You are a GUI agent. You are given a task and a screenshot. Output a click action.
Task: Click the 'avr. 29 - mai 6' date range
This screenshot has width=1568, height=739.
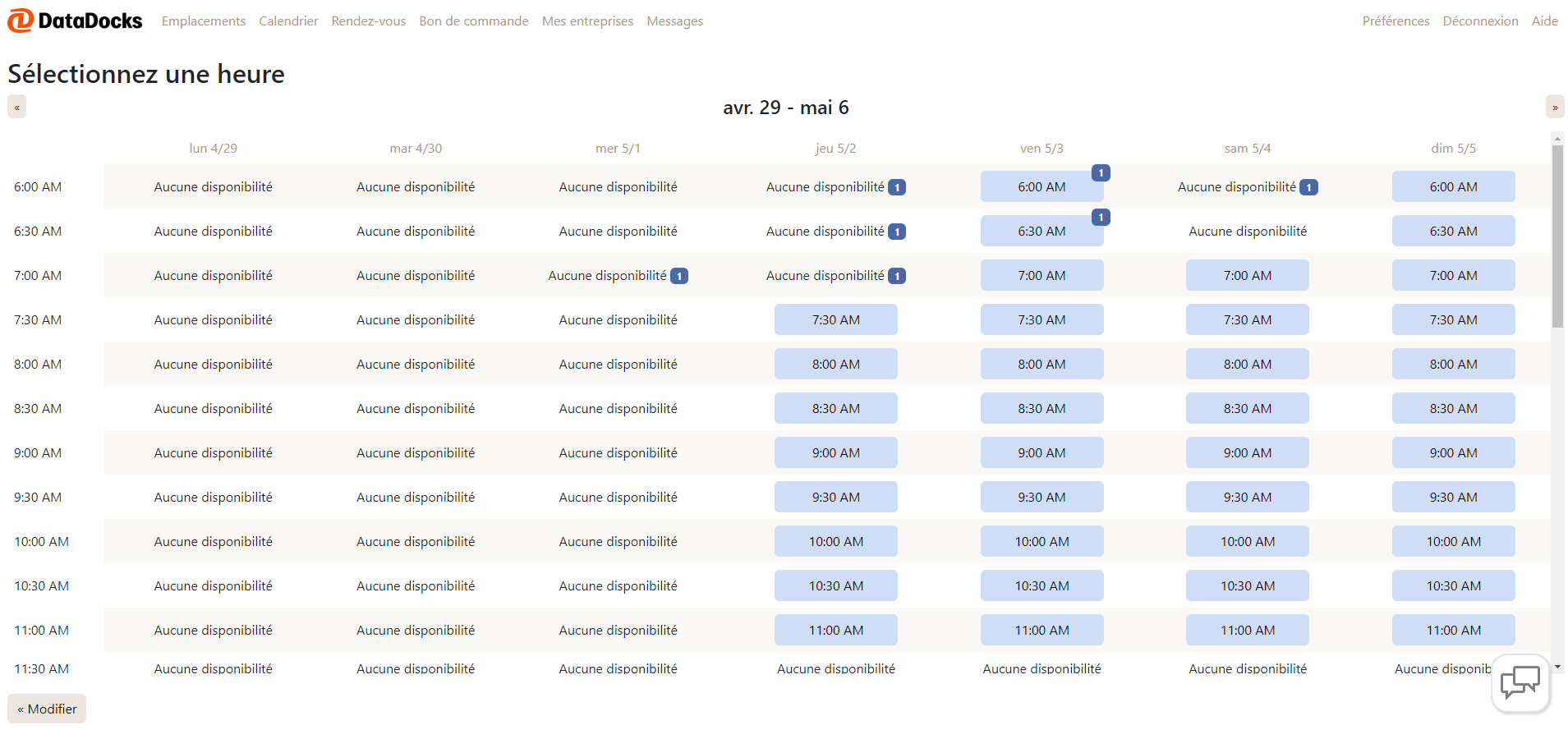[786, 108]
